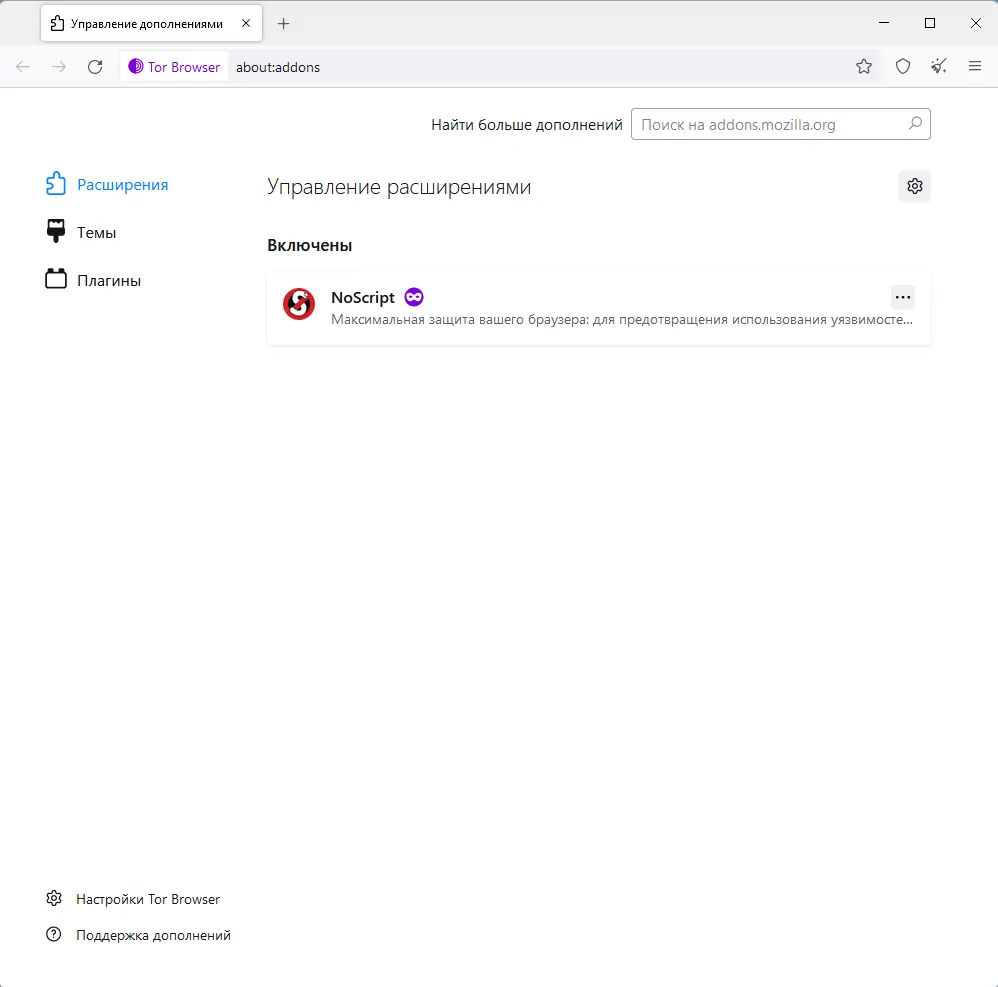
Task: Open the gear tools menu for extensions
Action: tap(915, 186)
